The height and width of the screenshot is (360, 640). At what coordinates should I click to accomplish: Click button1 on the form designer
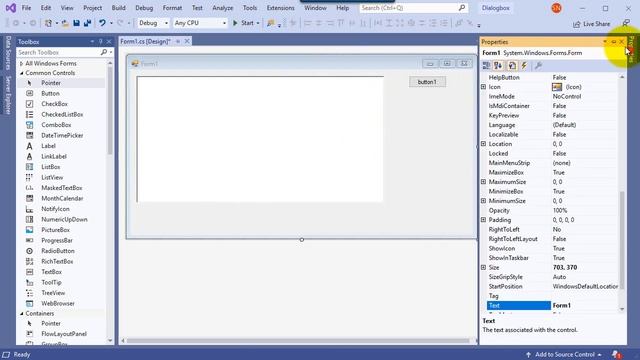[427, 82]
